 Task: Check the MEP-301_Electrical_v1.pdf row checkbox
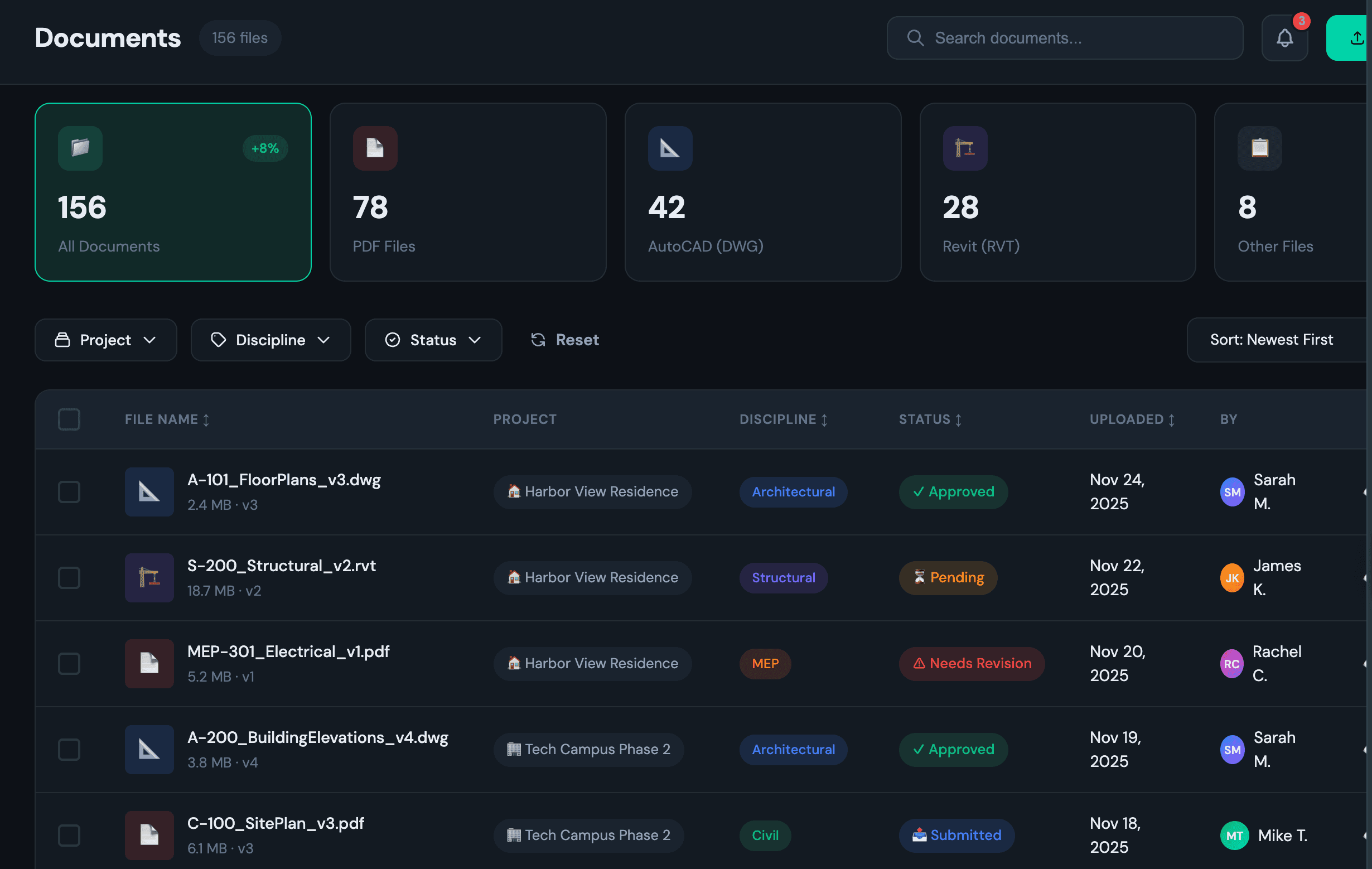pos(69,663)
